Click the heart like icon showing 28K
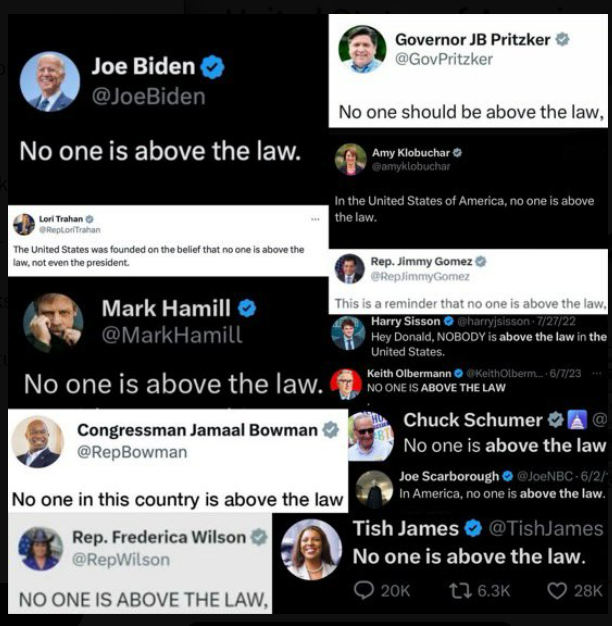Image resolution: width=612 pixels, height=626 pixels. (557, 590)
